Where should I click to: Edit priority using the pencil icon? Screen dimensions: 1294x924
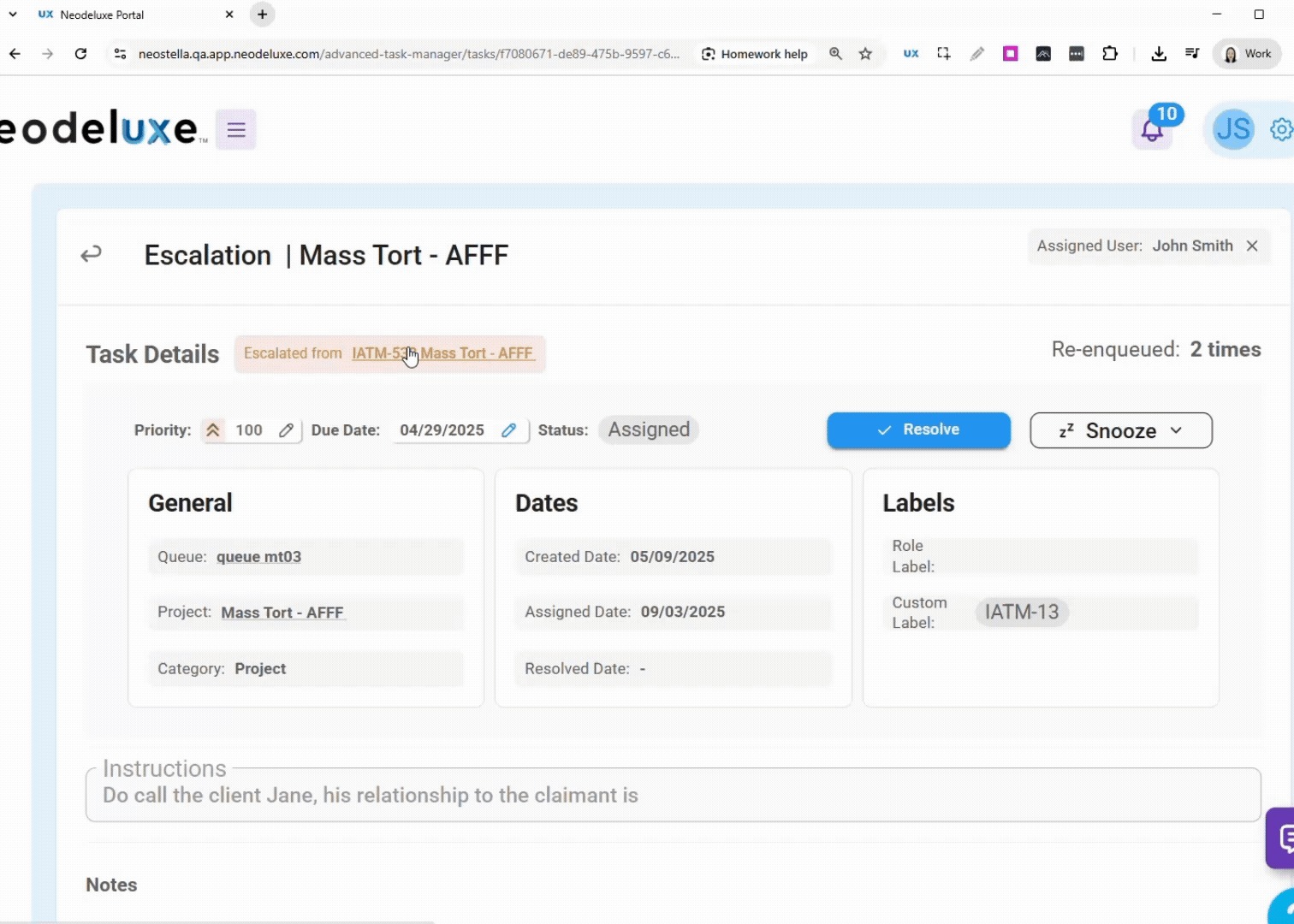[287, 430]
